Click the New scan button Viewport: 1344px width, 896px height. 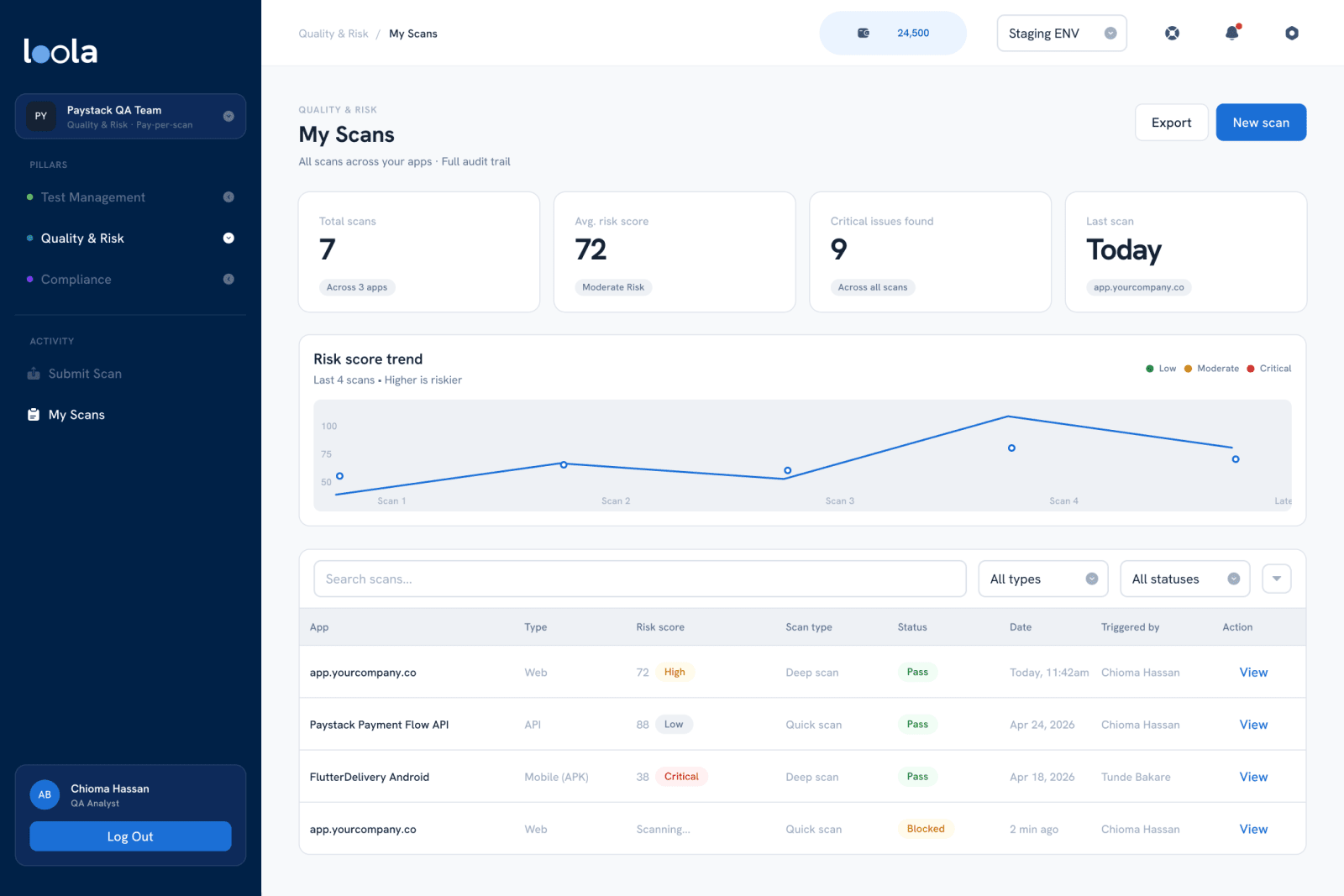coord(1261,123)
